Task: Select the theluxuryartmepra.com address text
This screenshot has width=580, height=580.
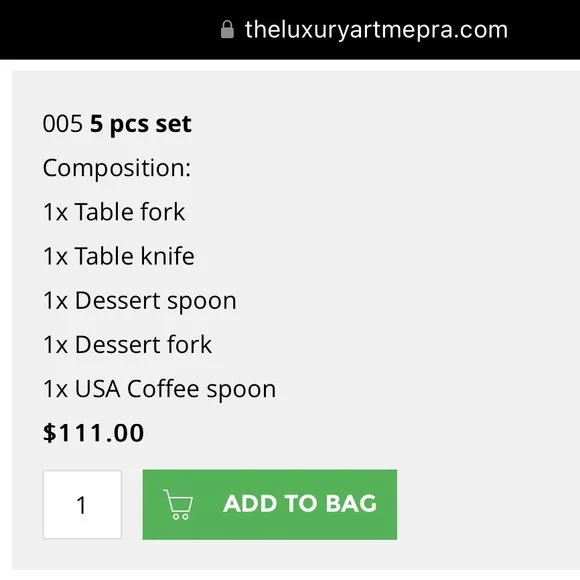Action: 376,30
